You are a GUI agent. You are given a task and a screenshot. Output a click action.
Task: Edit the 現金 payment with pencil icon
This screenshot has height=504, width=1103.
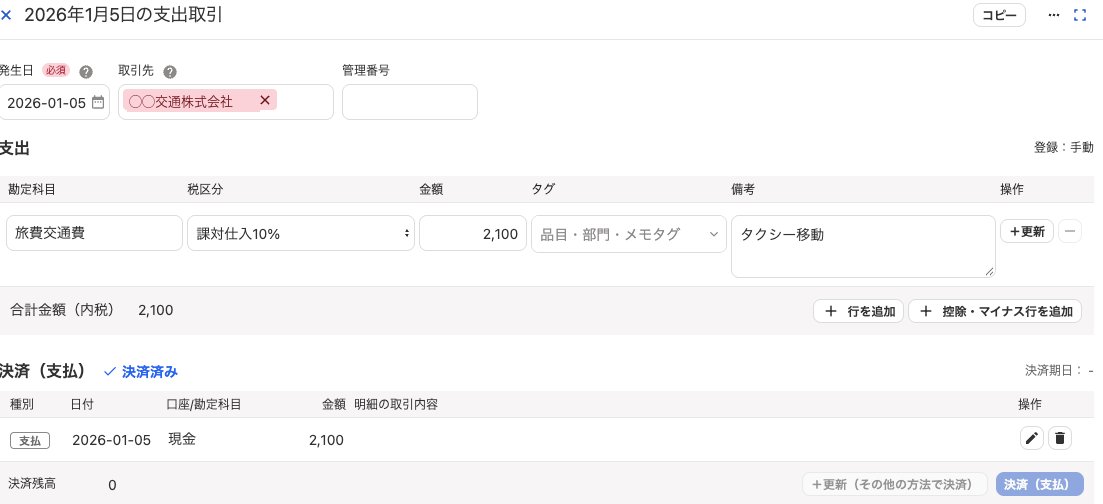click(1032, 439)
